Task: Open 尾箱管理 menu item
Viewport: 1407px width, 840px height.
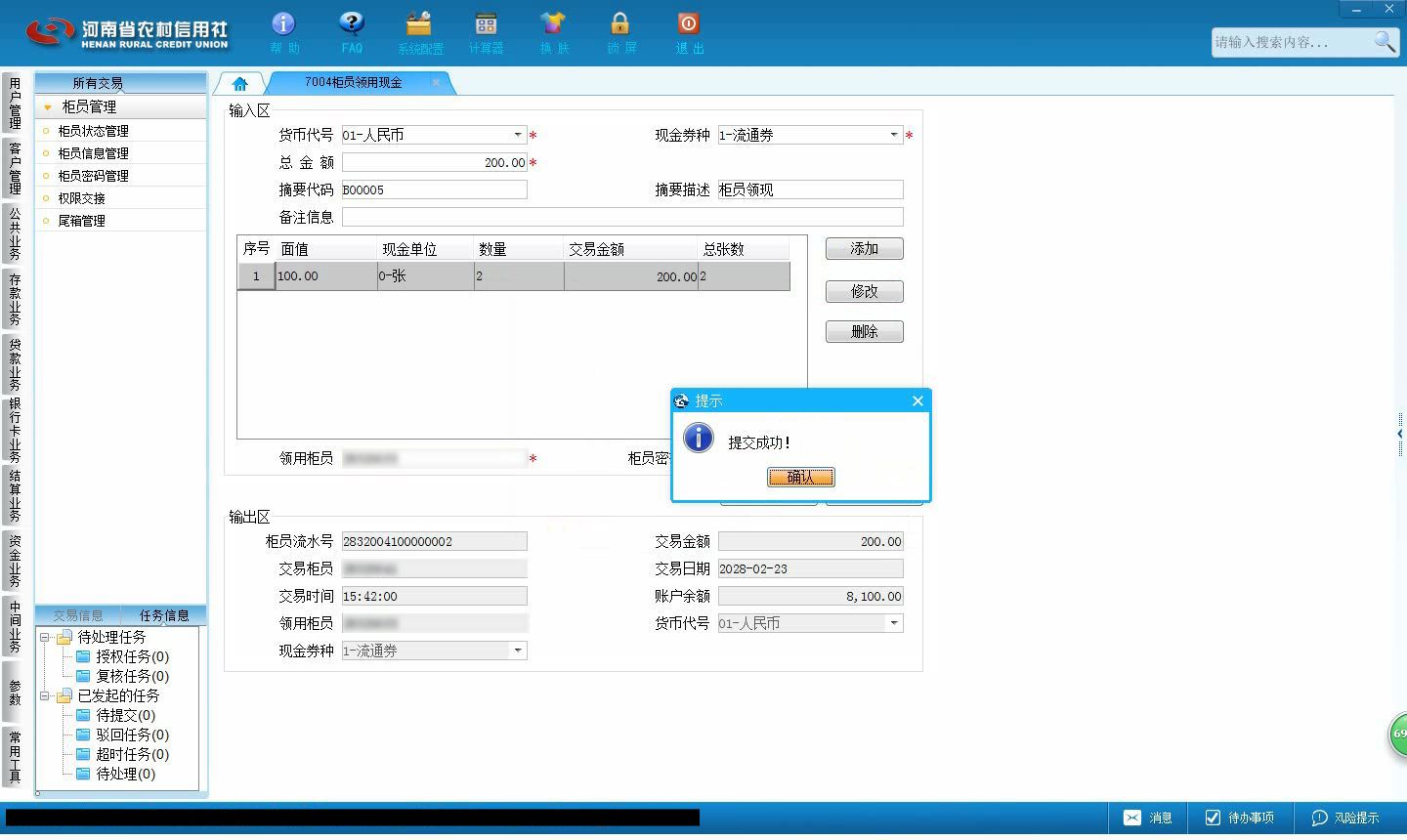Action: pyautogui.click(x=81, y=221)
